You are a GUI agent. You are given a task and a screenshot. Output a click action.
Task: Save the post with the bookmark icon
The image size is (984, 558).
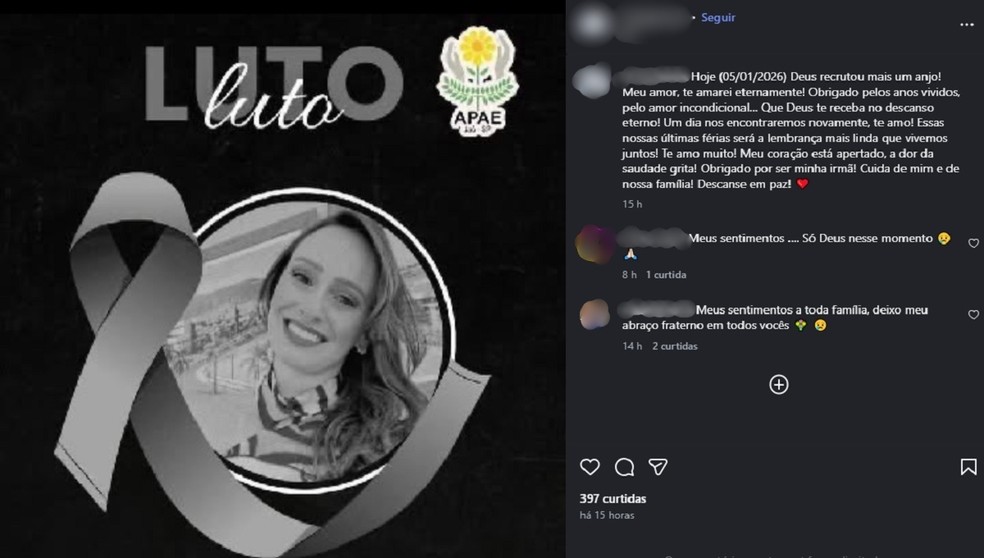tap(968, 466)
